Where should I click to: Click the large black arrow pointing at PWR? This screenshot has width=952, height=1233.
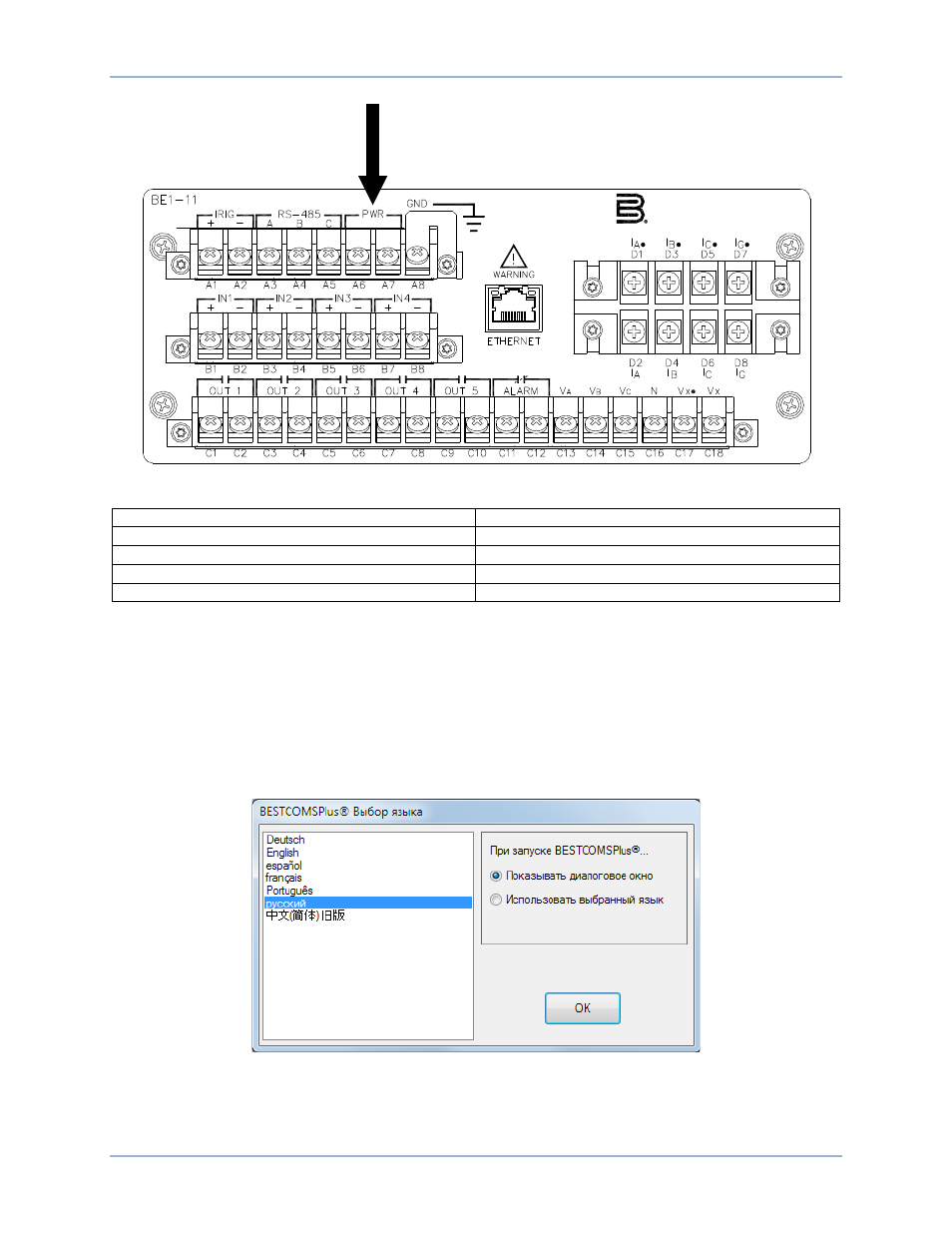[x=372, y=154]
